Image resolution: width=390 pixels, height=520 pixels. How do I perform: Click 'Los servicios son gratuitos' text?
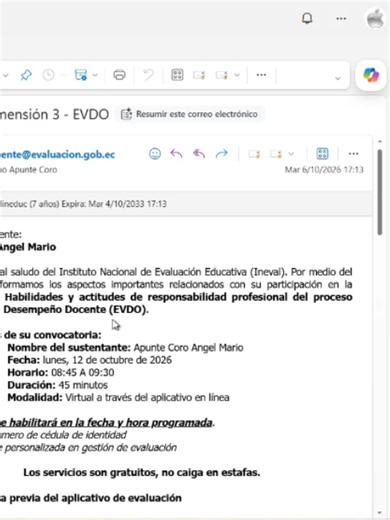tap(142, 472)
